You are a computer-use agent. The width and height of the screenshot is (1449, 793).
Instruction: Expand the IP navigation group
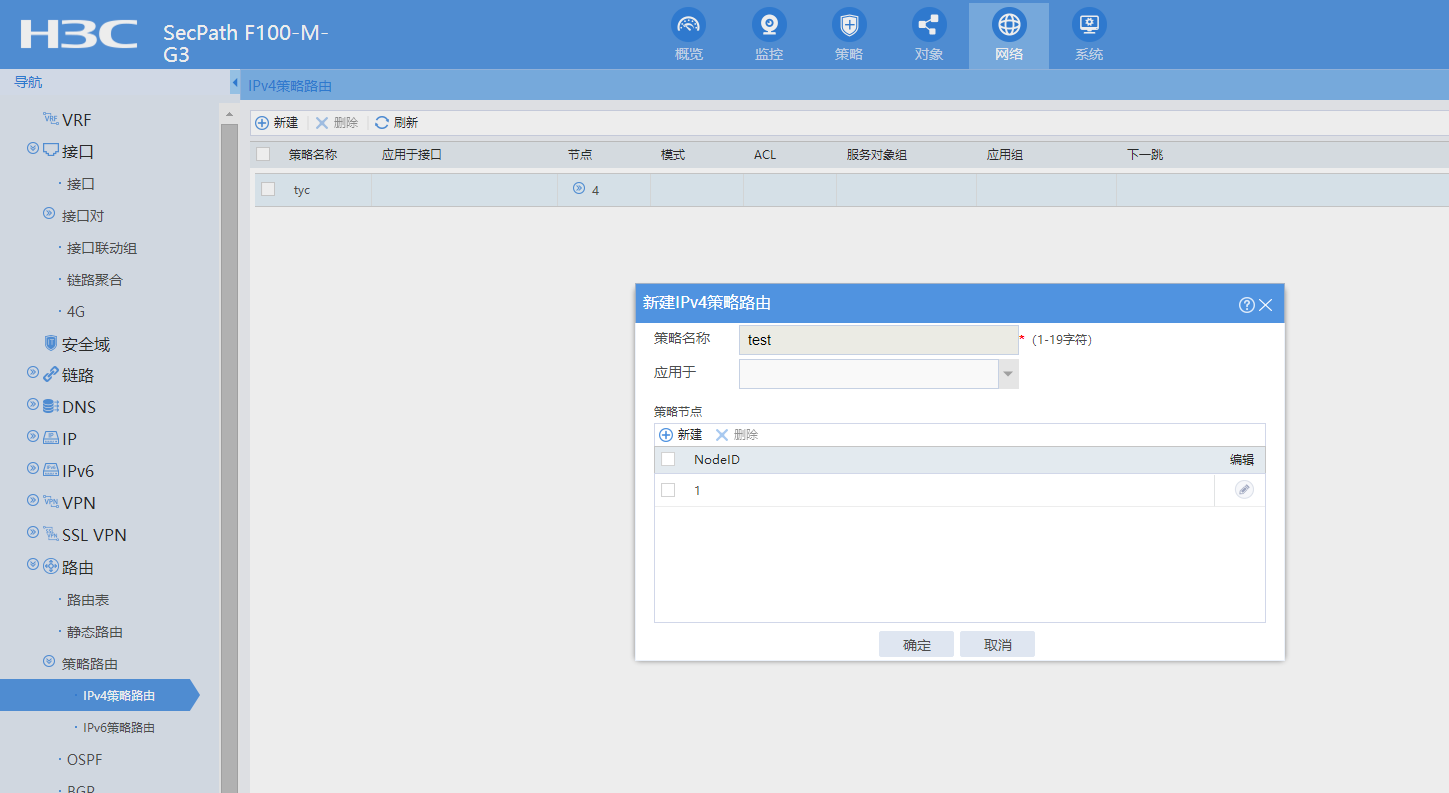(x=33, y=438)
